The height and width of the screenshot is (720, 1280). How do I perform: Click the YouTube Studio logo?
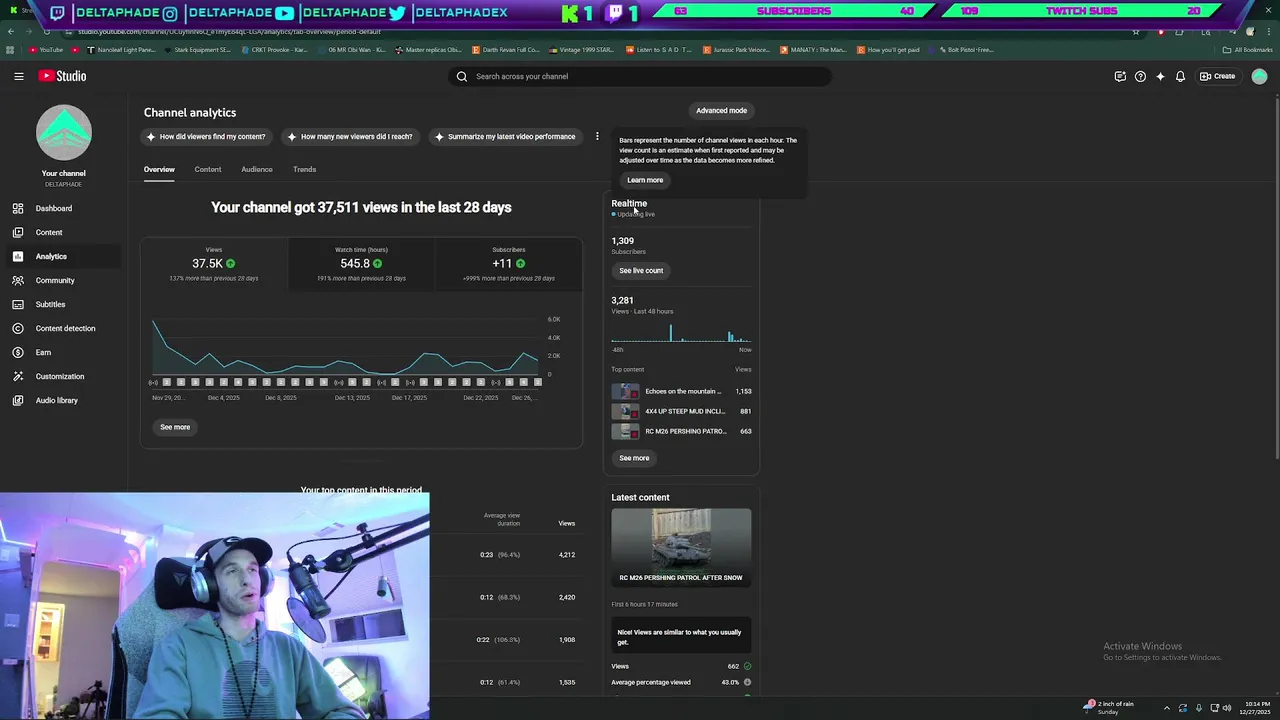coord(63,76)
